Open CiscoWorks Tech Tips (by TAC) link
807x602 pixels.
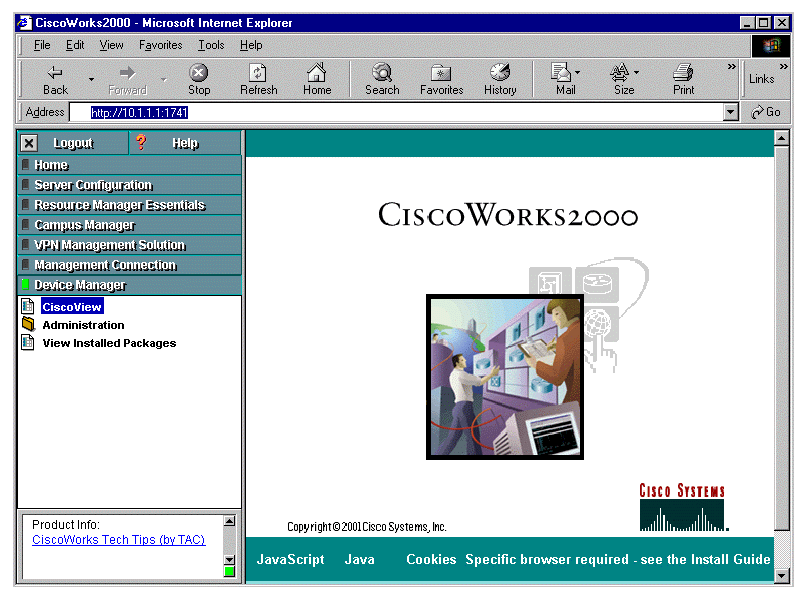pyautogui.click(x=118, y=540)
